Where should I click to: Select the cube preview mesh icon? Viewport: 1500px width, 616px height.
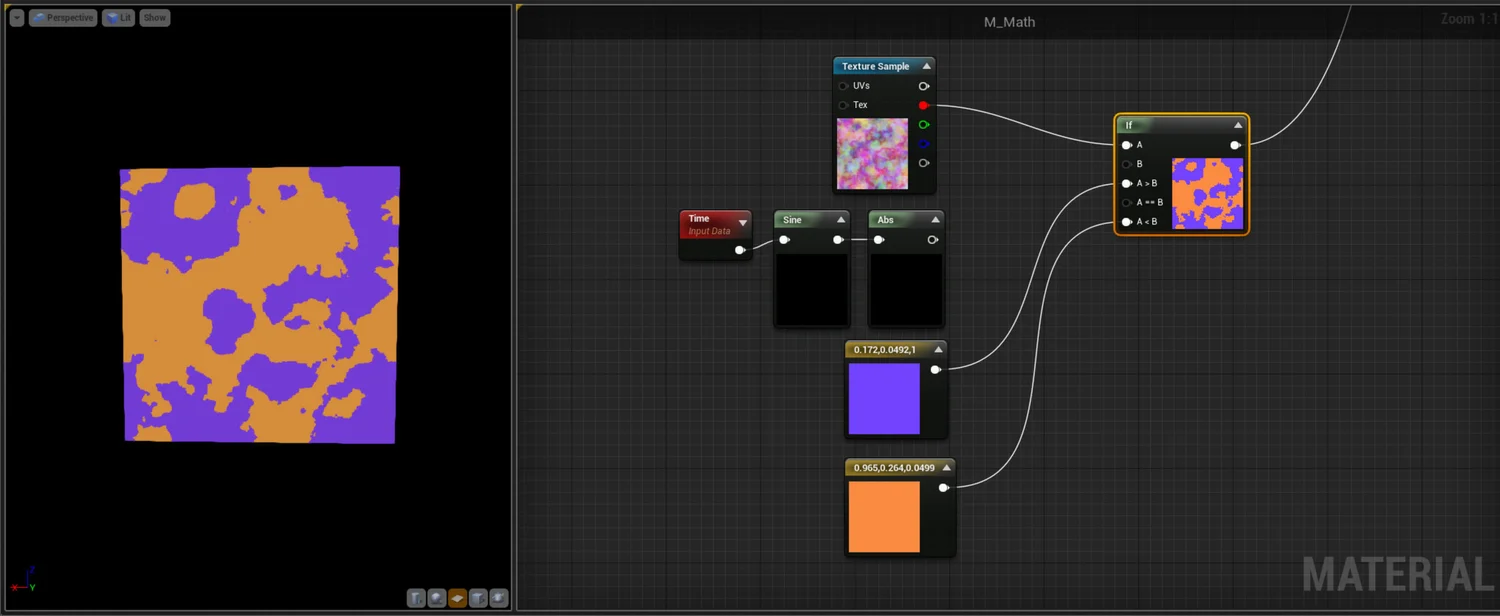pos(478,598)
